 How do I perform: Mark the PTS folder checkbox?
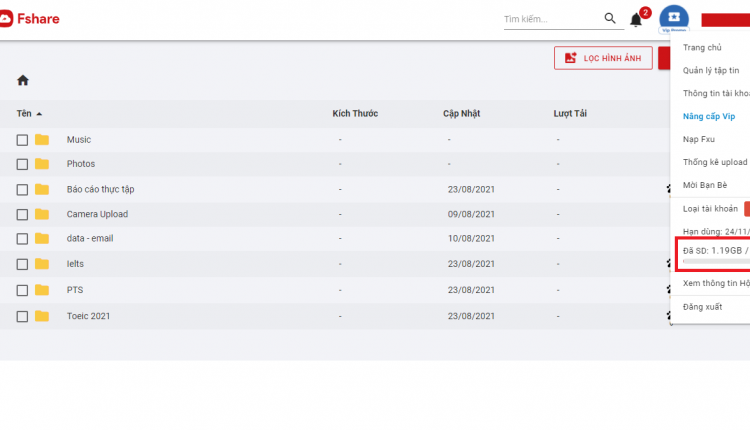(22, 290)
